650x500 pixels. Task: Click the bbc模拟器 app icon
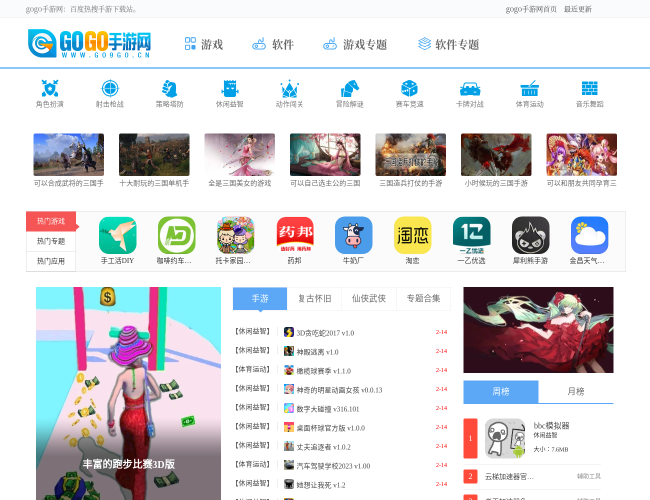[x=505, y=438]
